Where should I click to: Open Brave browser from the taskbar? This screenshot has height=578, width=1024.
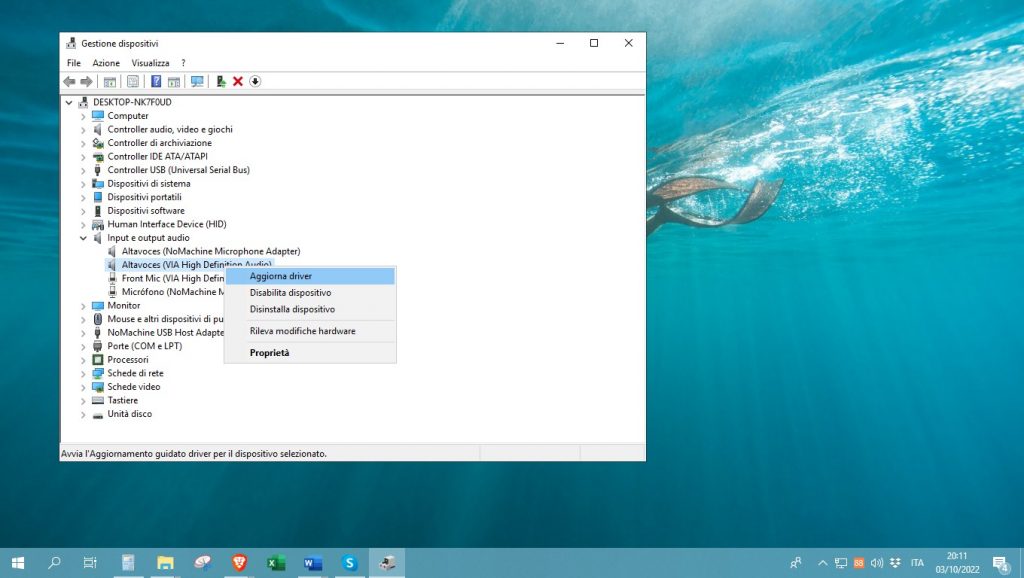click(238, 563)
